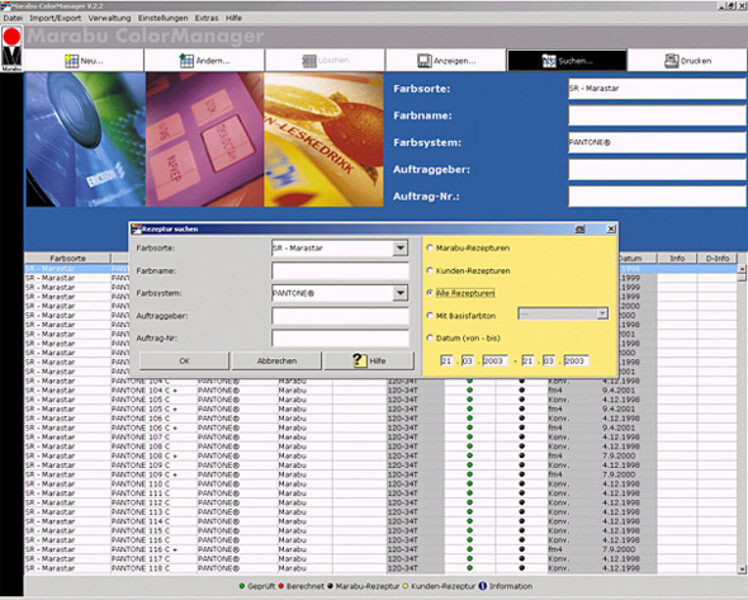The width and height of the screenshot is (748, 600).
Task: Click the Suchen... toolbar button
Action: [x=567, y=61]
